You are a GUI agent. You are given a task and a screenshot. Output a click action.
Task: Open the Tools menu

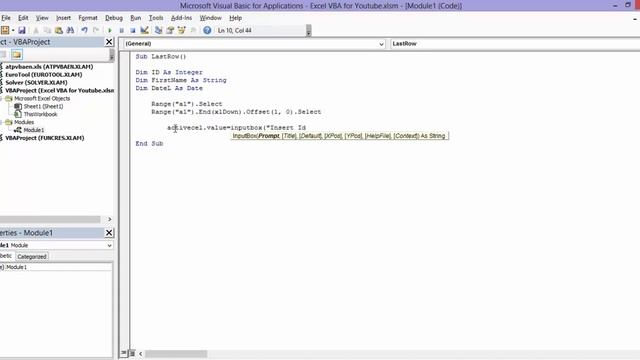(x=156, y=18)
